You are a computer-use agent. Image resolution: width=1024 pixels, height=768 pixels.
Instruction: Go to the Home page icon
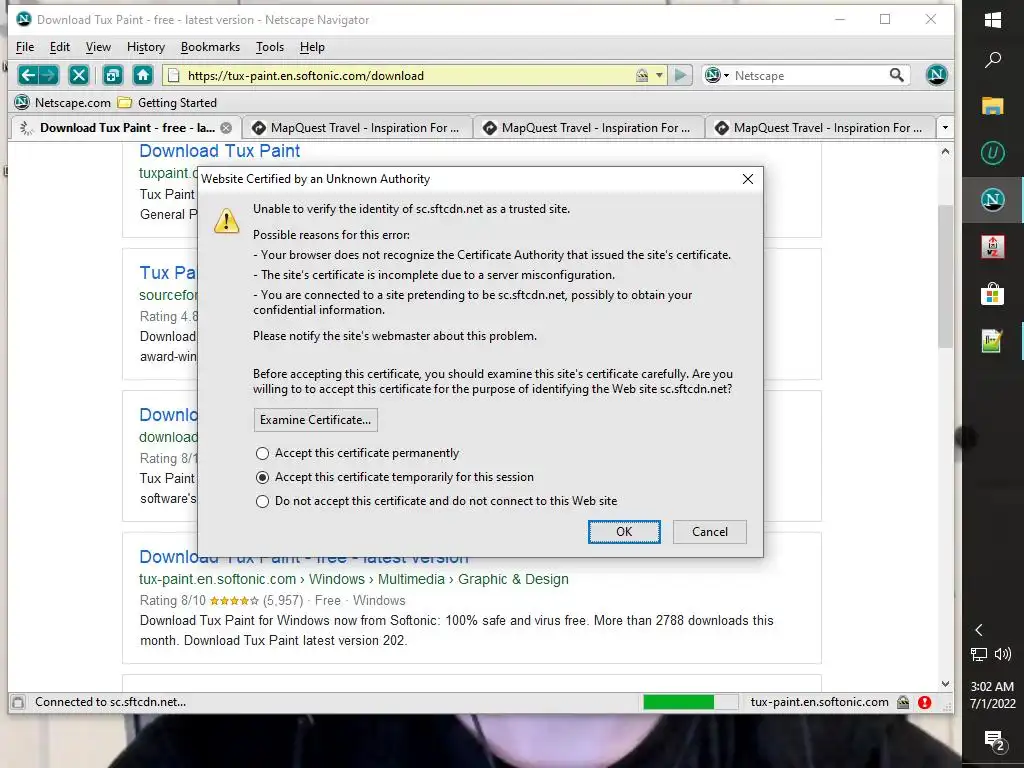click(x=143, y=75)
